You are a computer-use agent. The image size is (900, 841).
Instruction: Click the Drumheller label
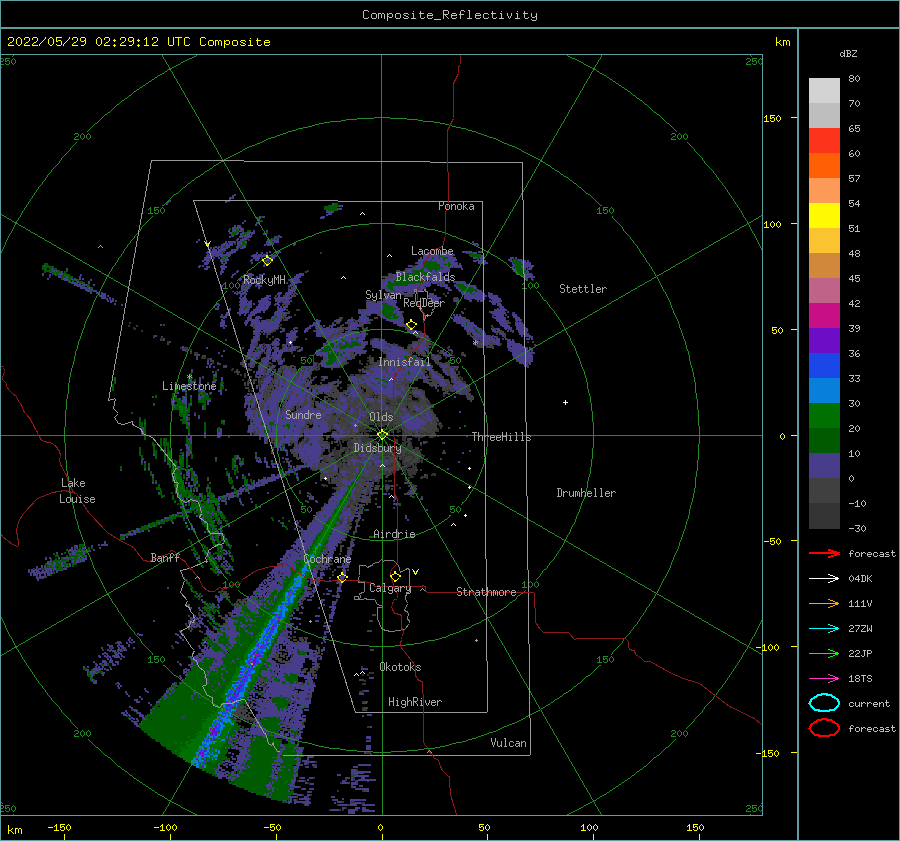586,493
